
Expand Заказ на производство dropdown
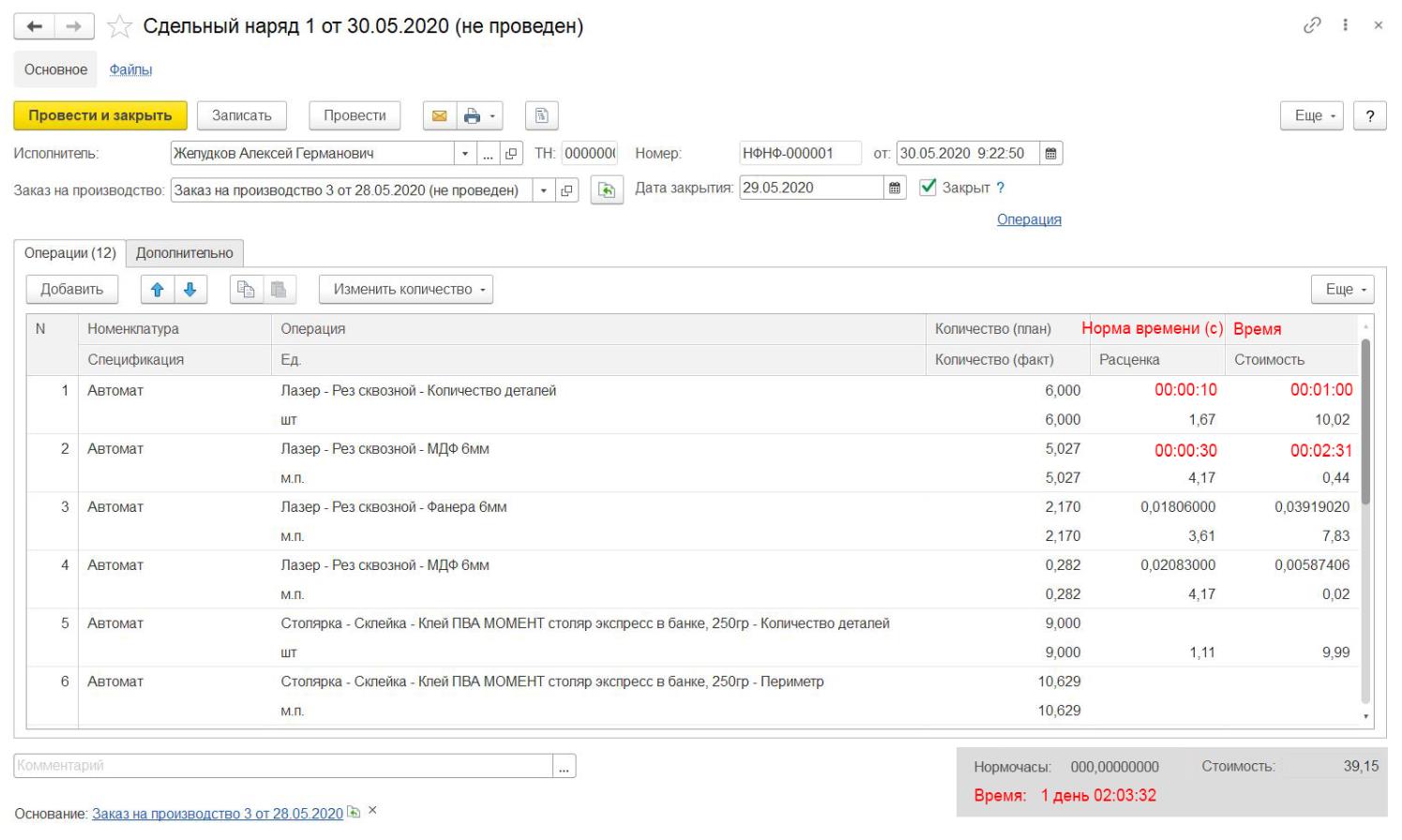(x=544, y=190)
